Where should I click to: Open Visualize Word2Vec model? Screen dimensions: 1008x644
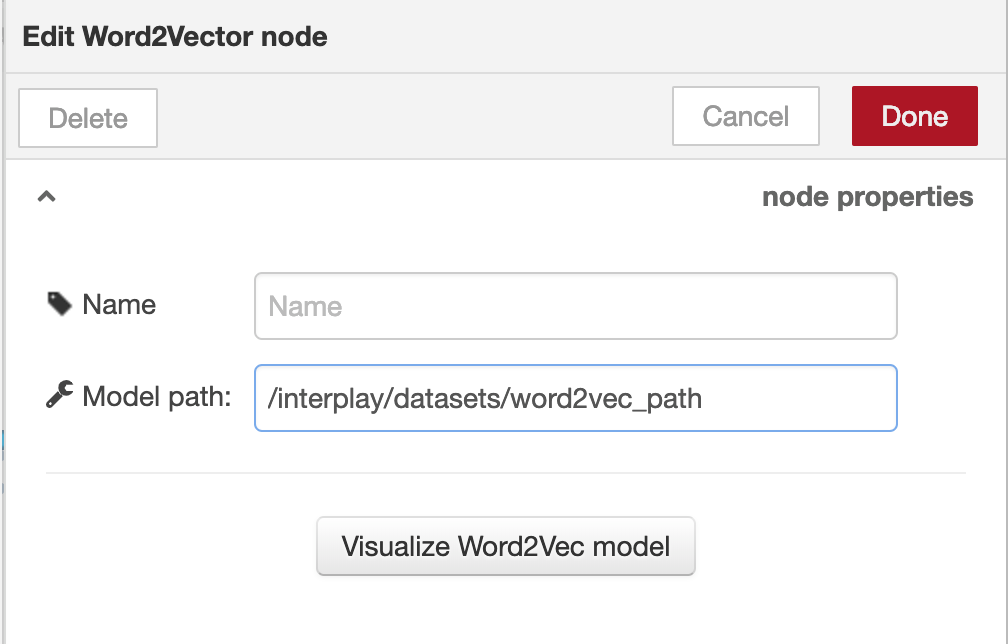[506, 546]
